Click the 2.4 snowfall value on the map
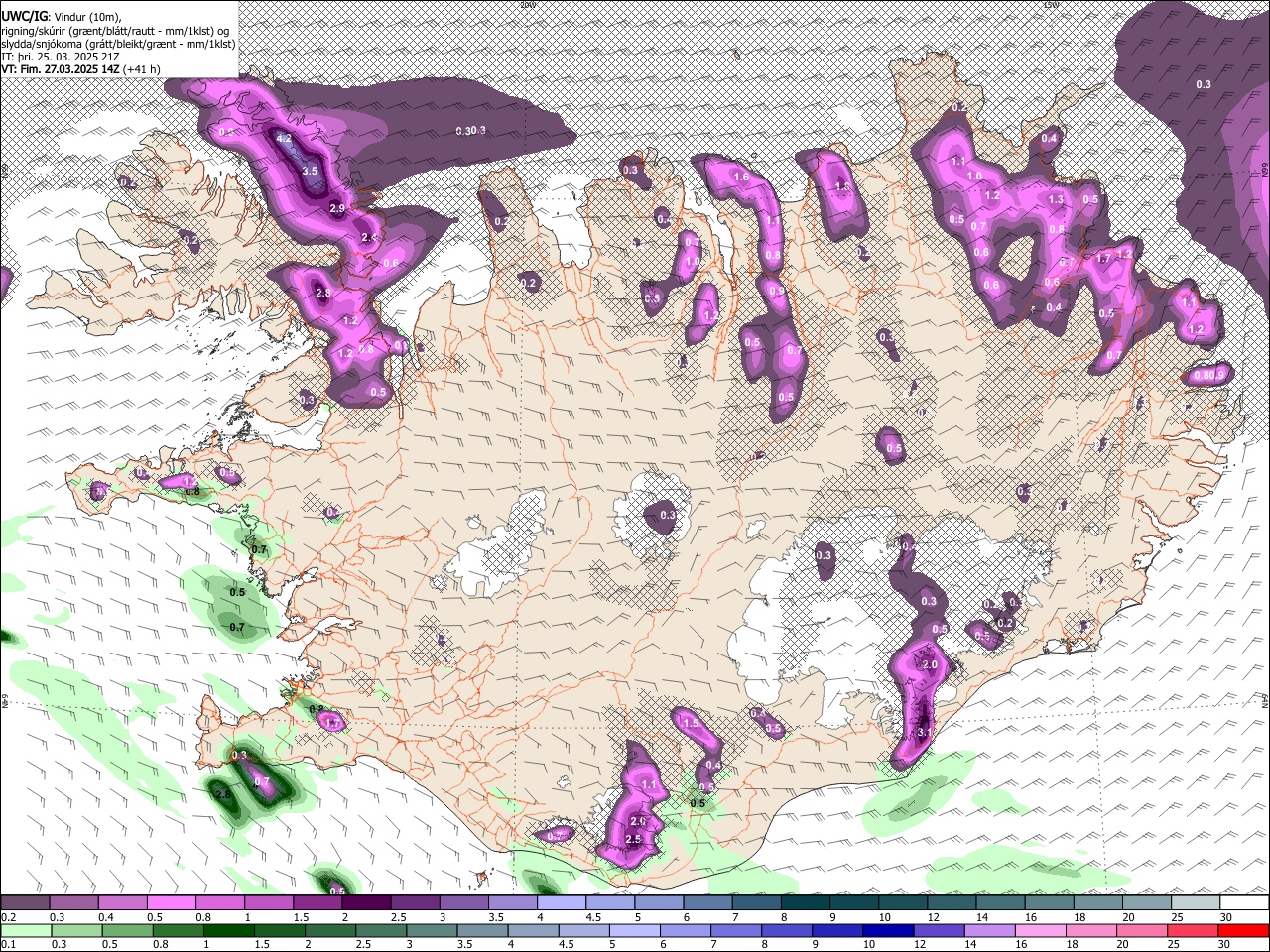 click(x=370, y=238)
